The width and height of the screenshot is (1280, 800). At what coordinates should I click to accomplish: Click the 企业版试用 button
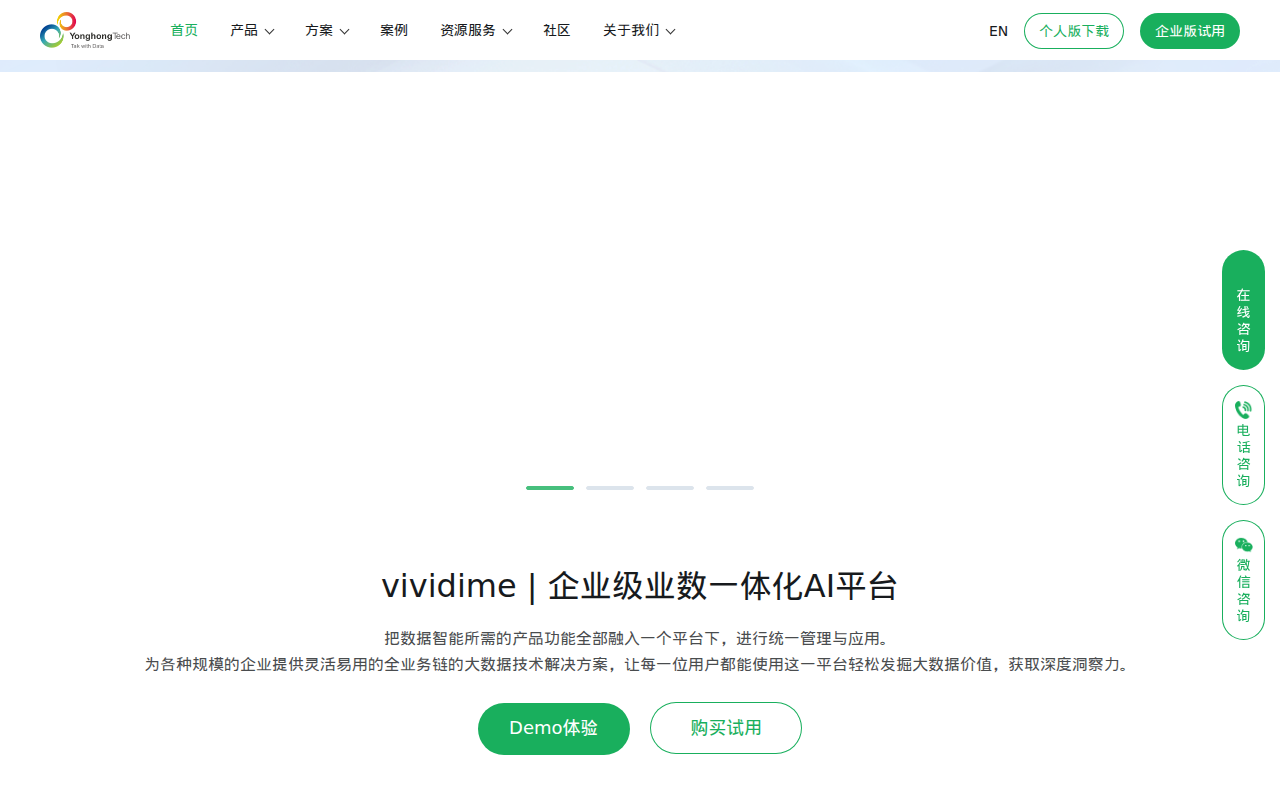1190,31
